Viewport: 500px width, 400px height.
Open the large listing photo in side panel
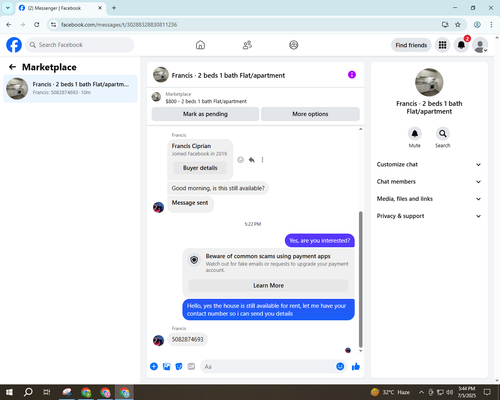(429, 82)
